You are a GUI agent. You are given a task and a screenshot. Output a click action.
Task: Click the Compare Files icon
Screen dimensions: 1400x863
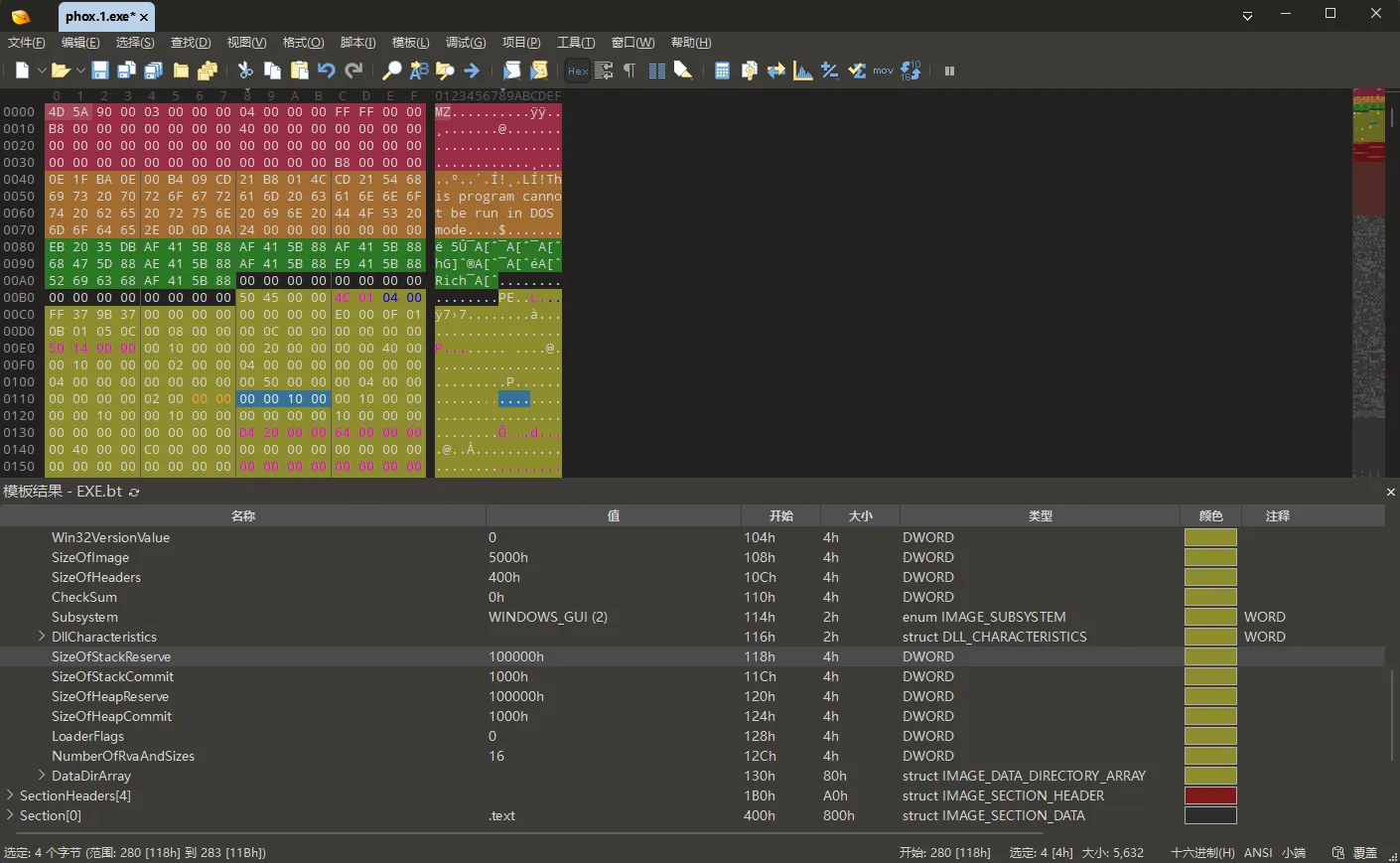[x=749, y=71]
